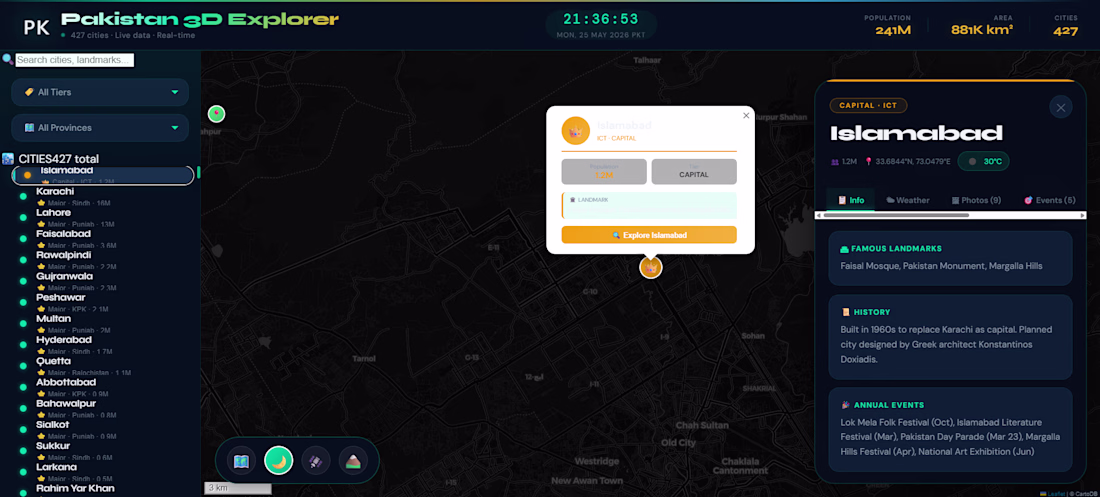The height and width of the screenshot is (497, 1100).
Task: Click the Leaflet attribution link
Action: pyautogui.click(x=1053, y=493)
